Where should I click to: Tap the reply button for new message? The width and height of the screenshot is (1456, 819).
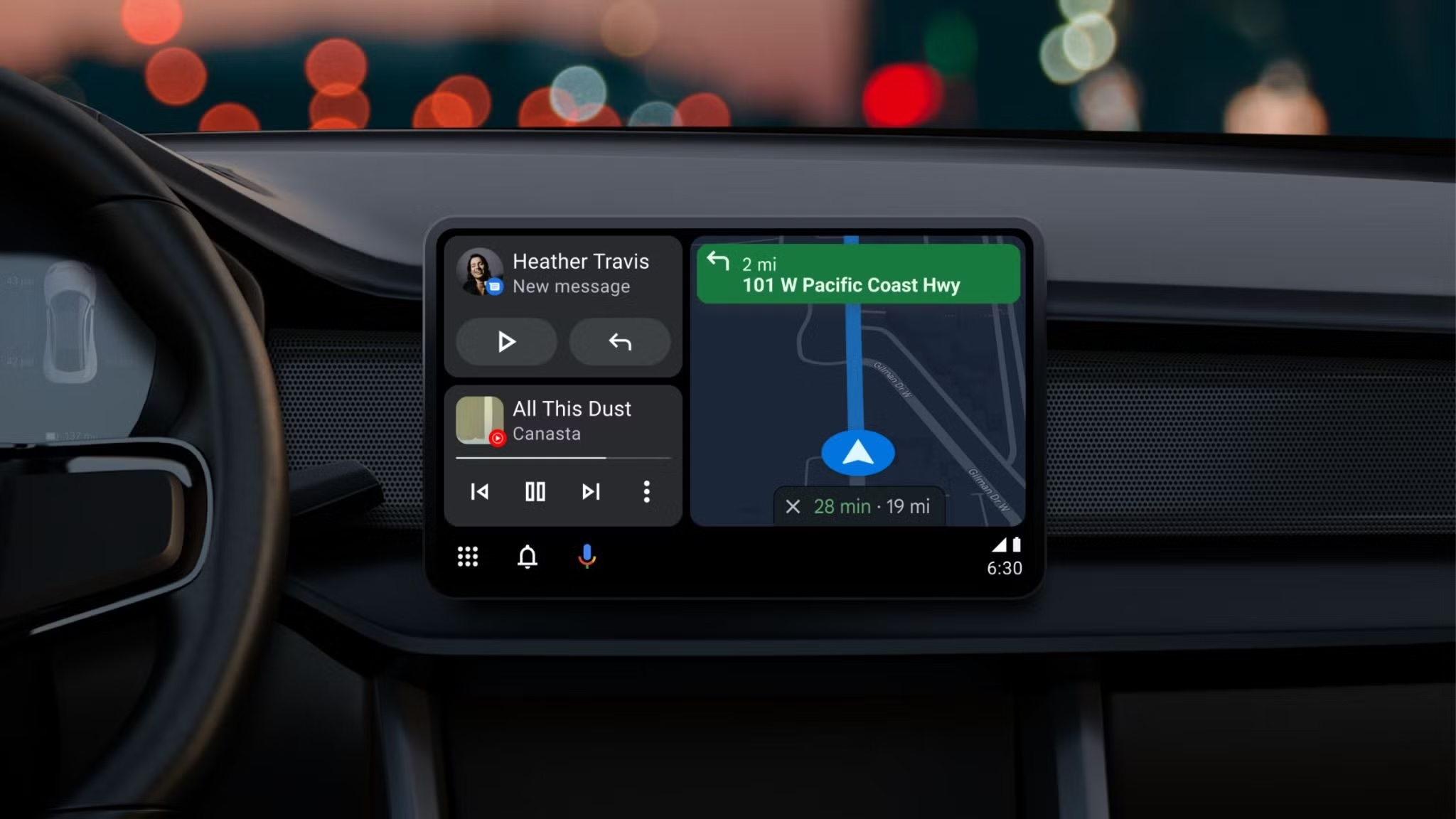tap(619, 342)
